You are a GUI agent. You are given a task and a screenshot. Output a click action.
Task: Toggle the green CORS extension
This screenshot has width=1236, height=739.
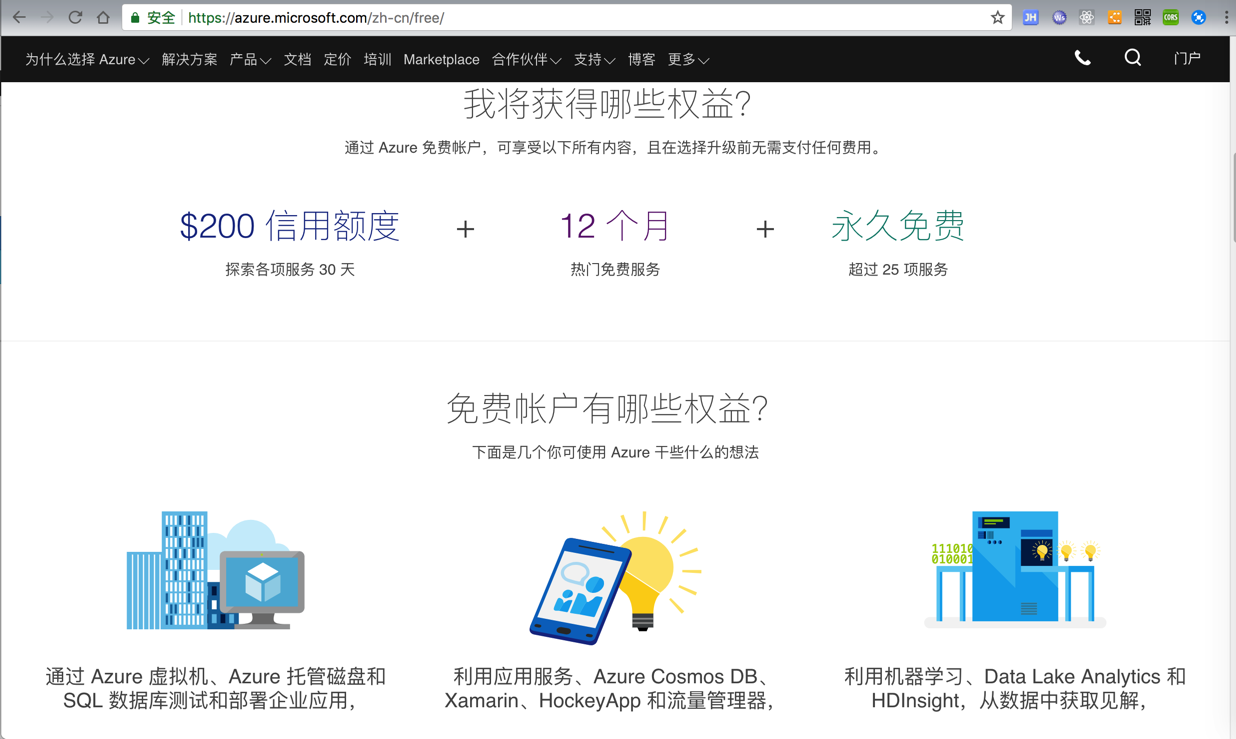pyautogui.click(x=1170, y=17)
